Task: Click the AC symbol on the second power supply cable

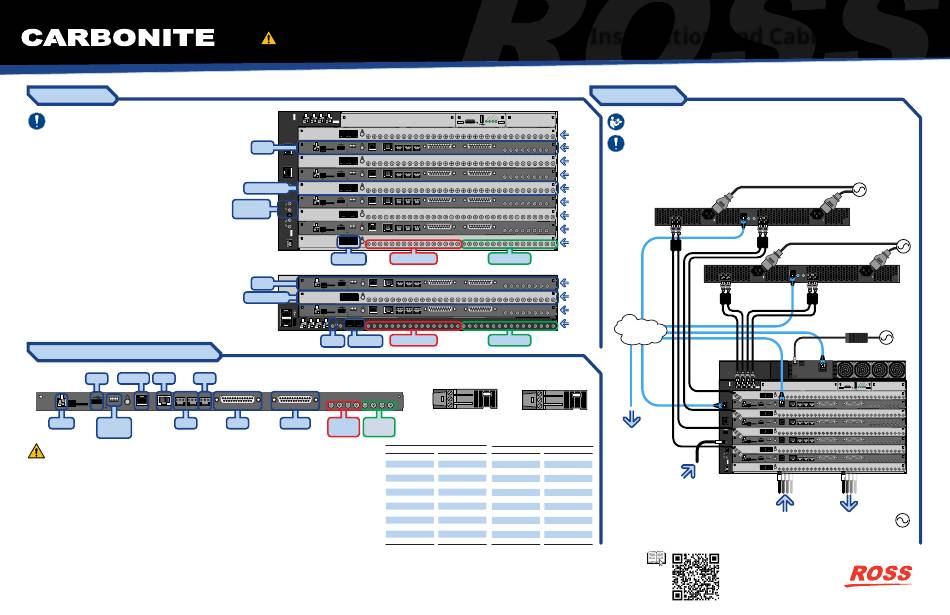Action: [x=903, y=246]
